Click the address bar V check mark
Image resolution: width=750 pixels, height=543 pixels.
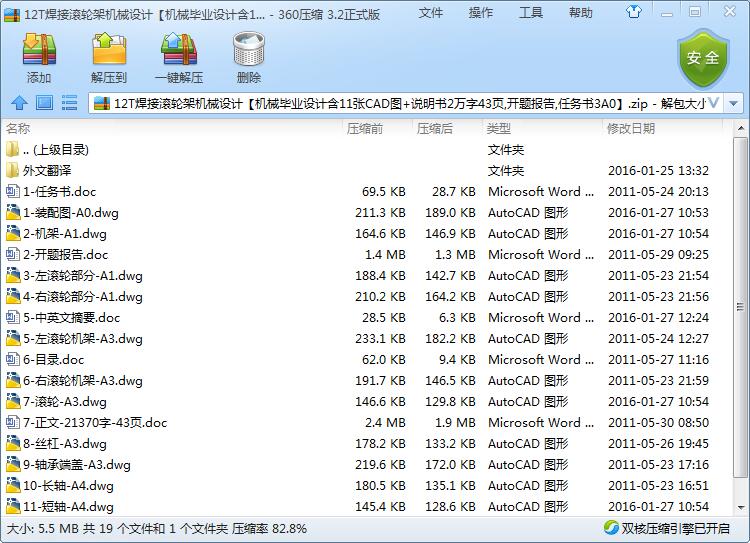(713, 103)
